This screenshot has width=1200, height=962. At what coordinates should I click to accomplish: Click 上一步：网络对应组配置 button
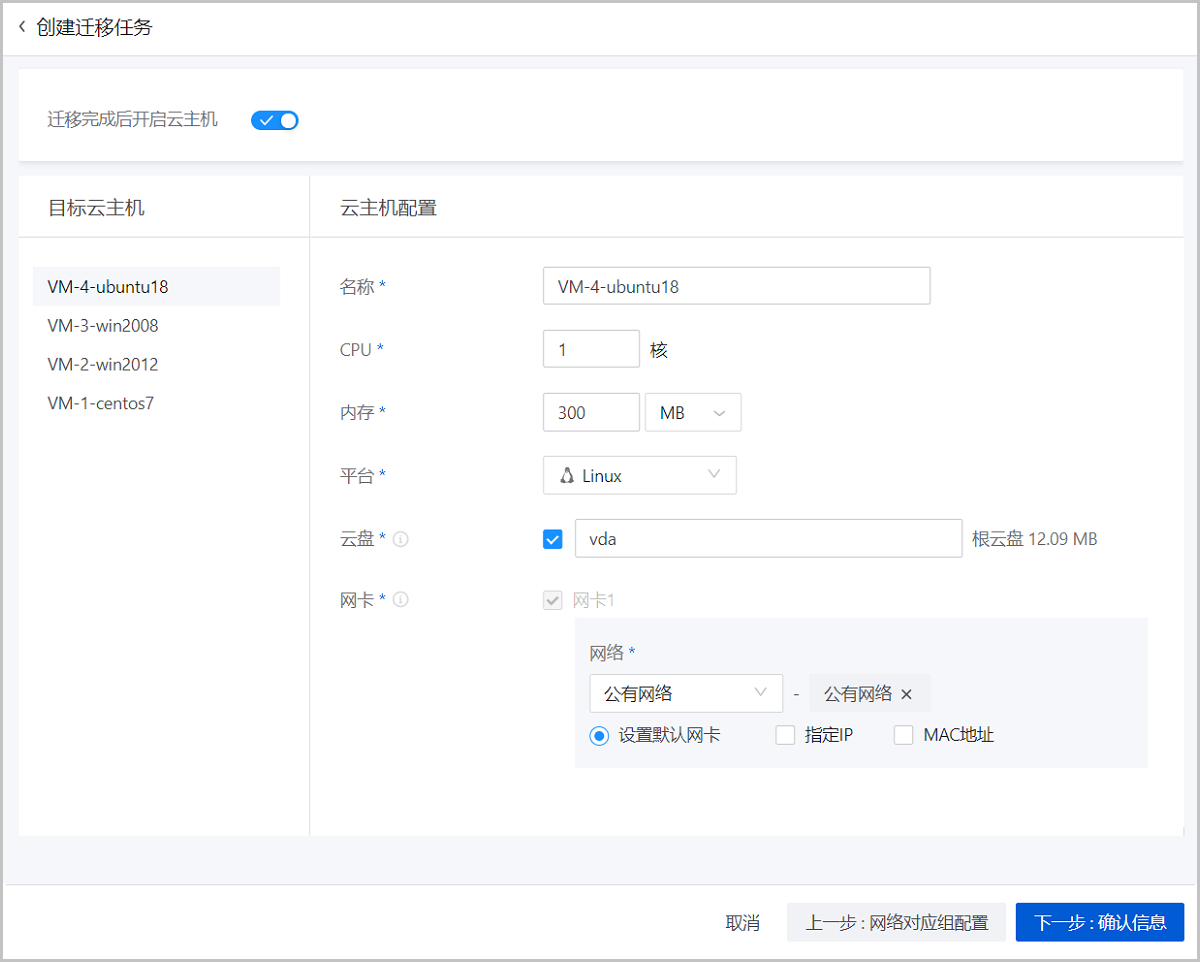tap(896, 922)
